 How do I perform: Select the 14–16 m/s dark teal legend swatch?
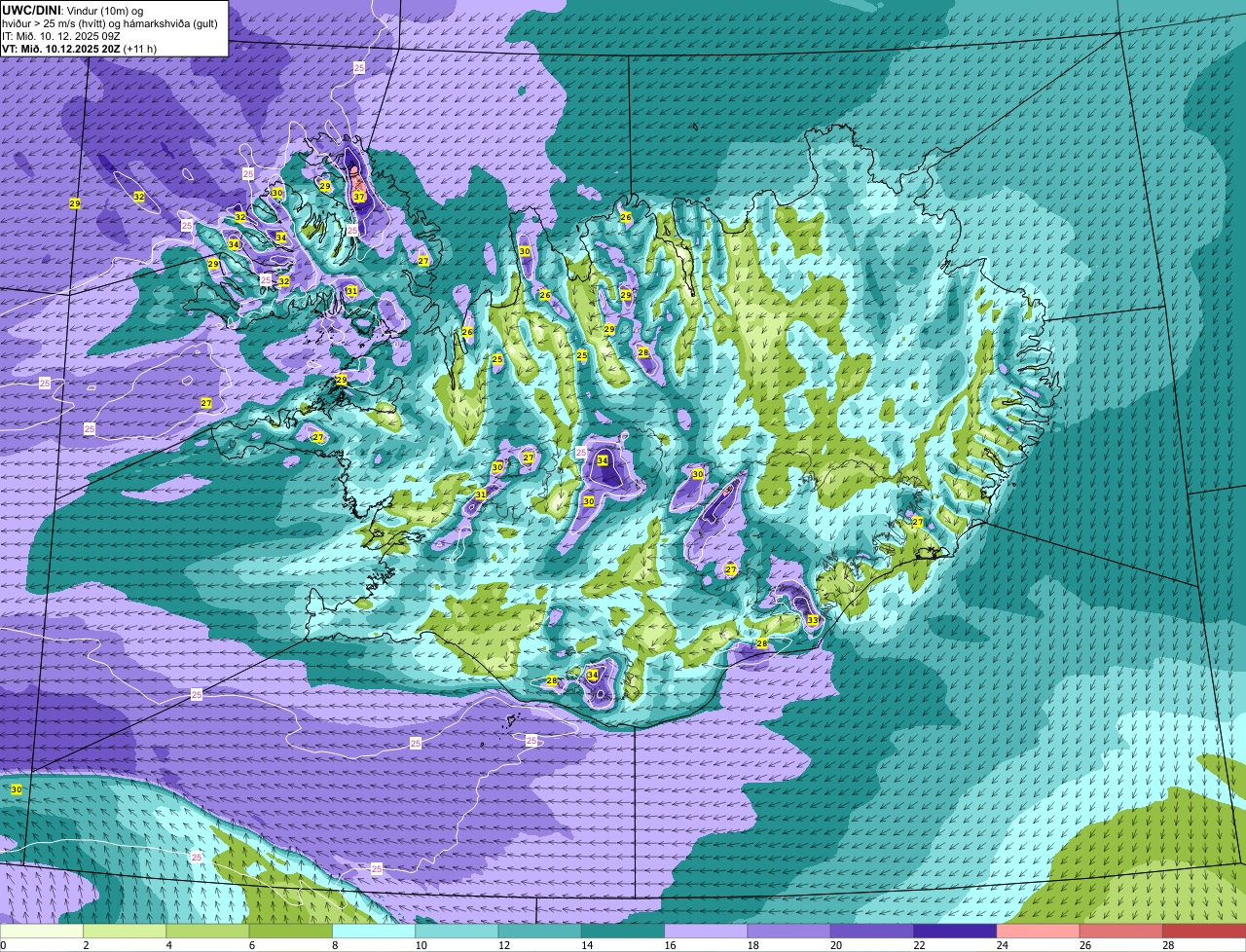click(623, 932)
